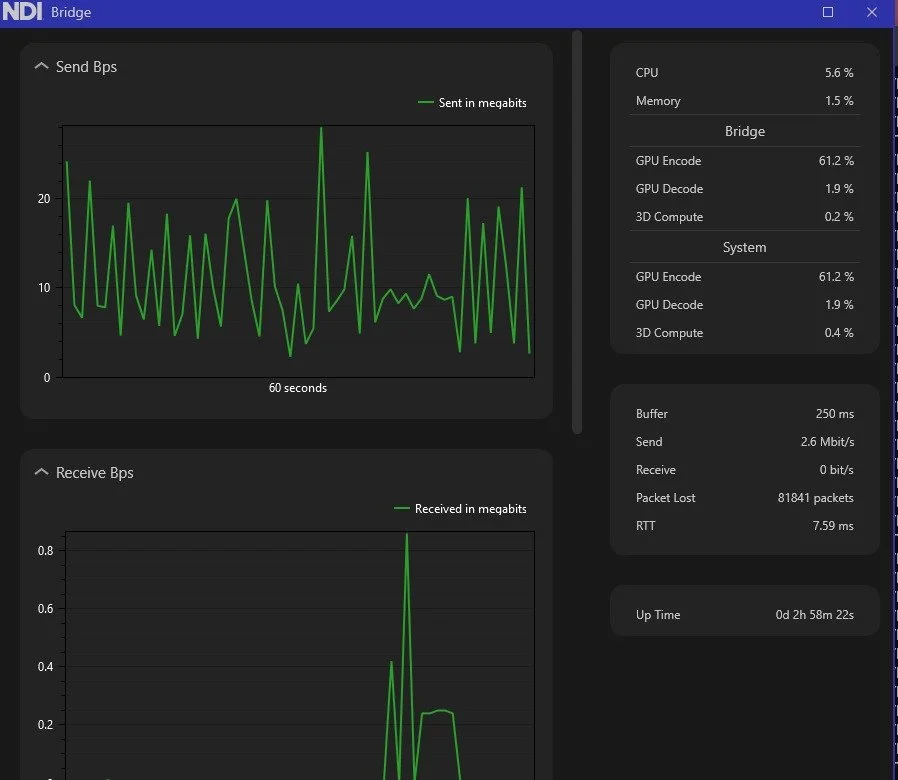Viewport: 898px width, 780px height.
Task: Click the NDI logo in title bar
Action: pyautogui.click(x=22, y=11)
